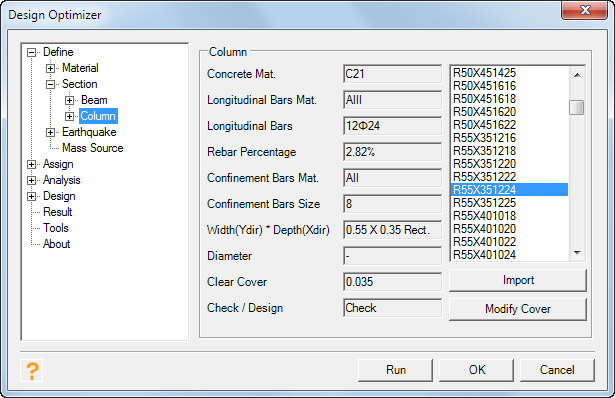615x398 pixels.
Task: Click the Modify Cover button
Action: (x=518, y=309)
